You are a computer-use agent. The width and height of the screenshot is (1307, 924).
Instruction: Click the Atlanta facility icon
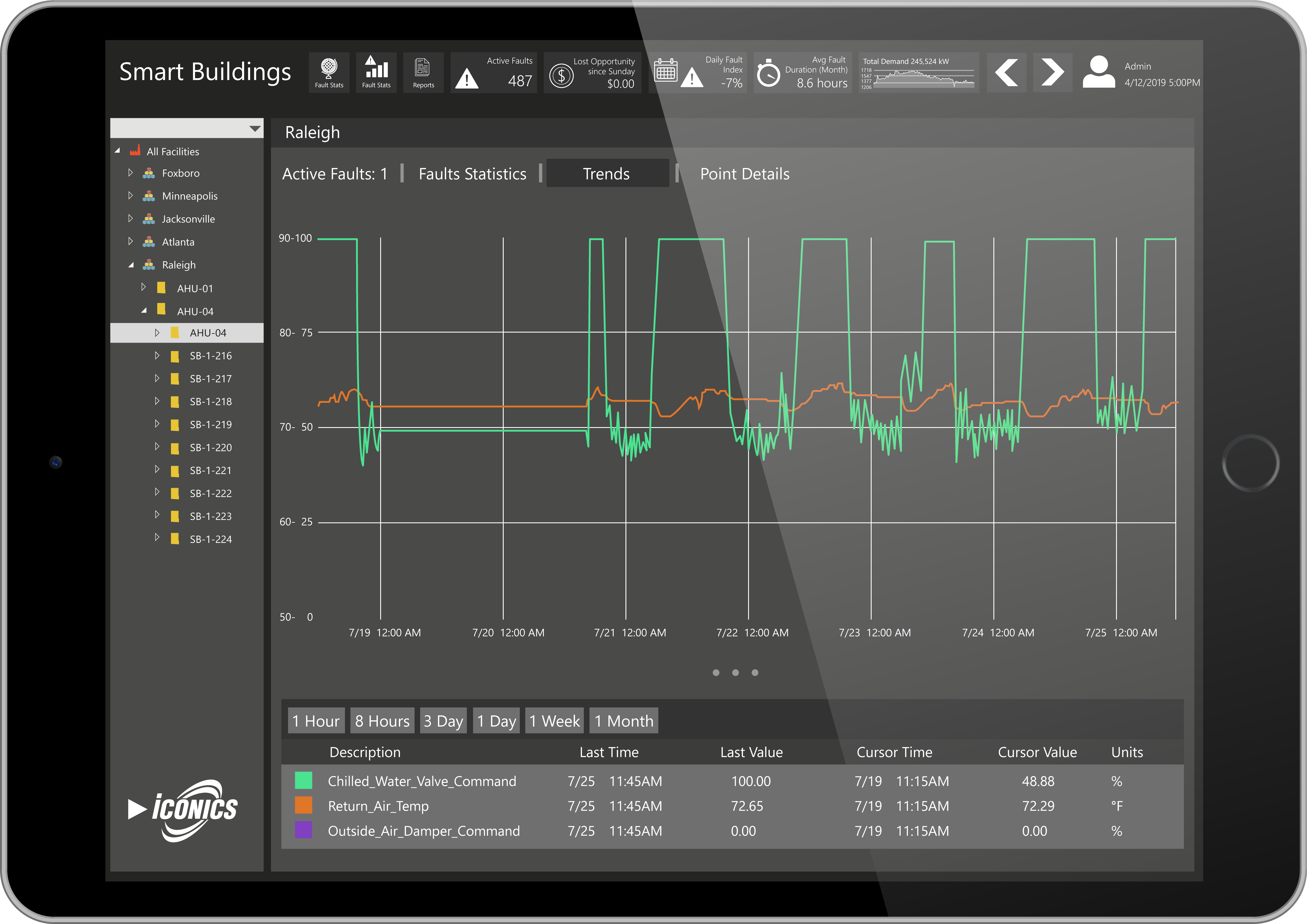click(149, 242)
